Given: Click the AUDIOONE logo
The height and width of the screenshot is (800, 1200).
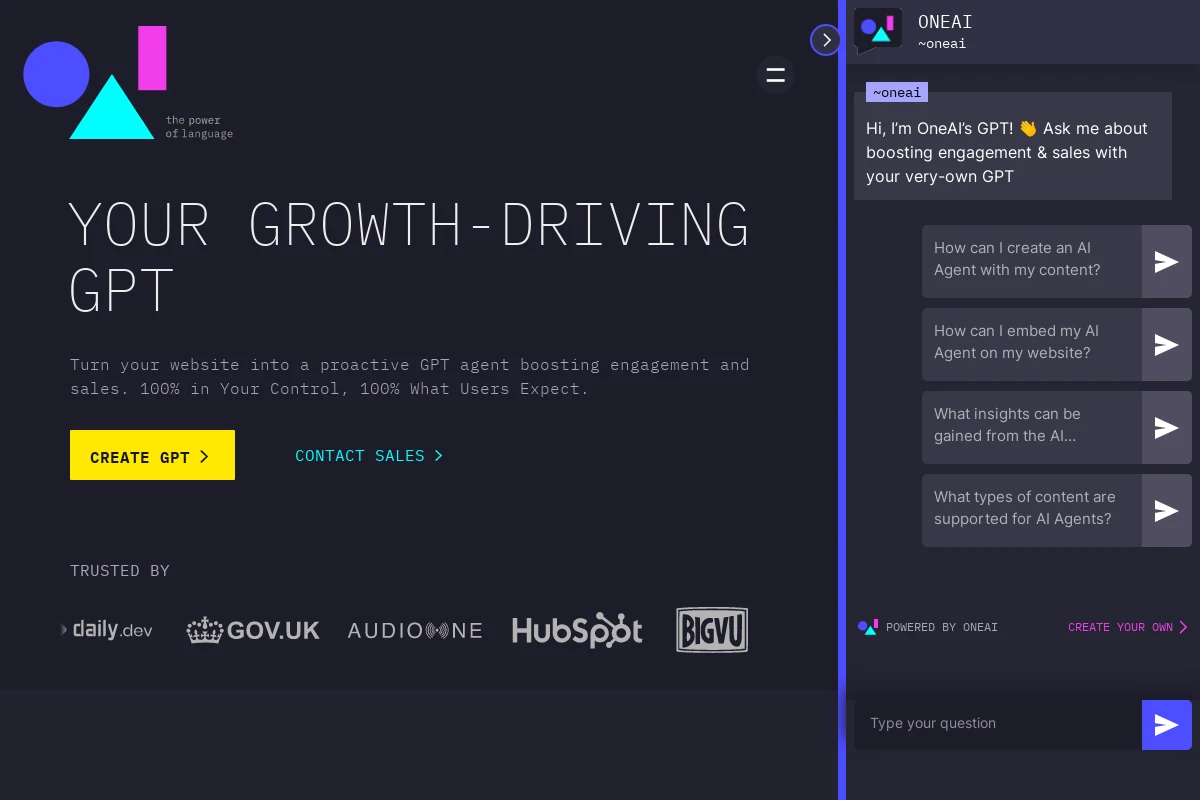Looking at the screenshot, I should 415,630.
